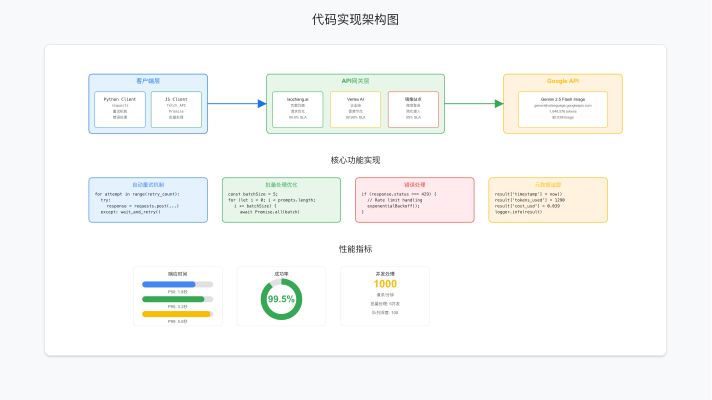Screen dimensions: 712x400
Task: Click the 'except: wait_and_retry()' code line
Action: pos(131,212)
